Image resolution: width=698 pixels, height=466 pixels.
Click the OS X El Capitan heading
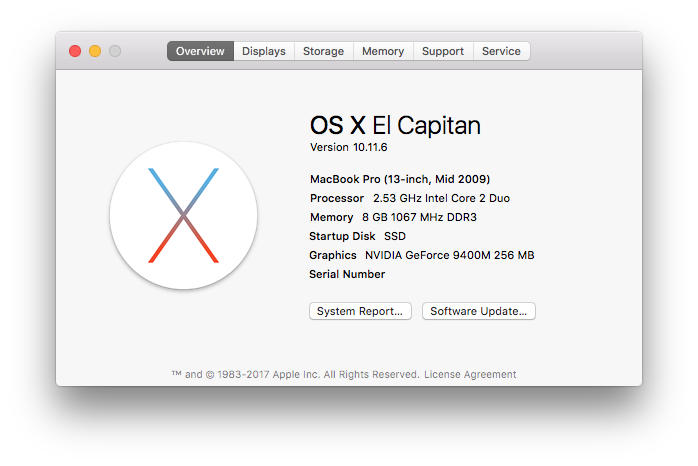[395, 125]
